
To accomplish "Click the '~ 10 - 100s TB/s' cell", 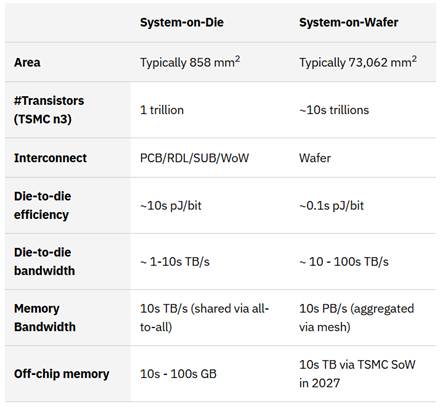I will coord(344,262).
